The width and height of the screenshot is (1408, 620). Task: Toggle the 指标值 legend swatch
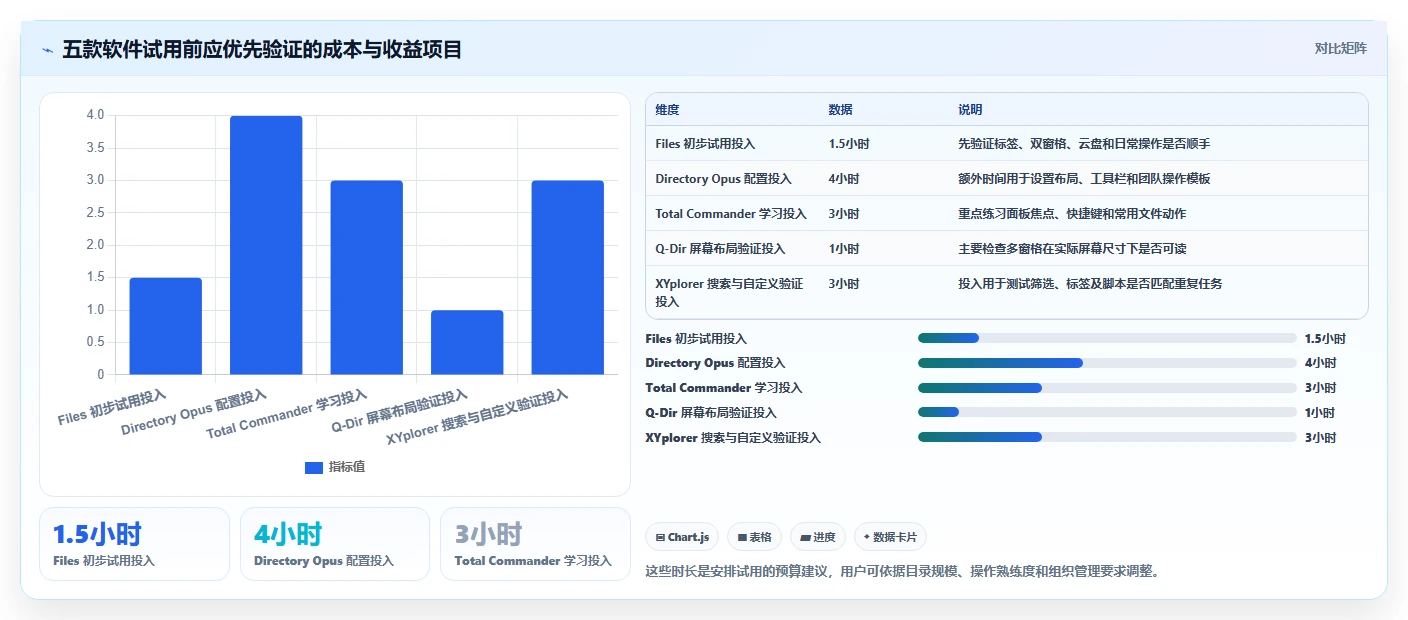coord(313,467)
